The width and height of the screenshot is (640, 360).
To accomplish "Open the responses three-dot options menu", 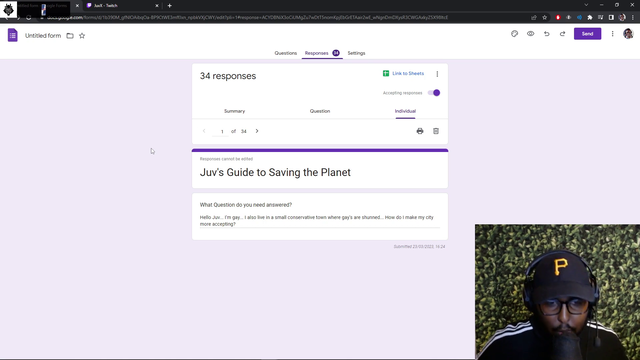I will [437, 74].
